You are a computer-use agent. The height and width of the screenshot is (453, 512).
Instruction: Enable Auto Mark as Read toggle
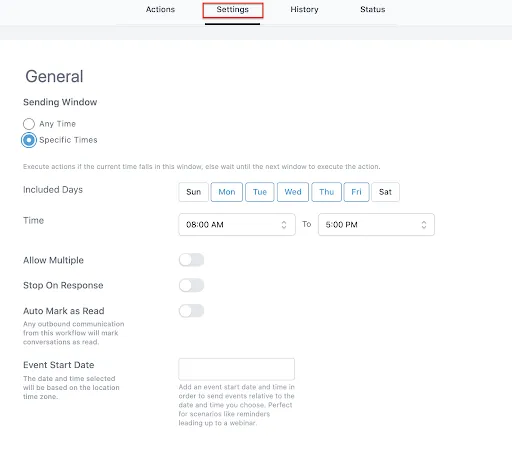tap(191, 311)
